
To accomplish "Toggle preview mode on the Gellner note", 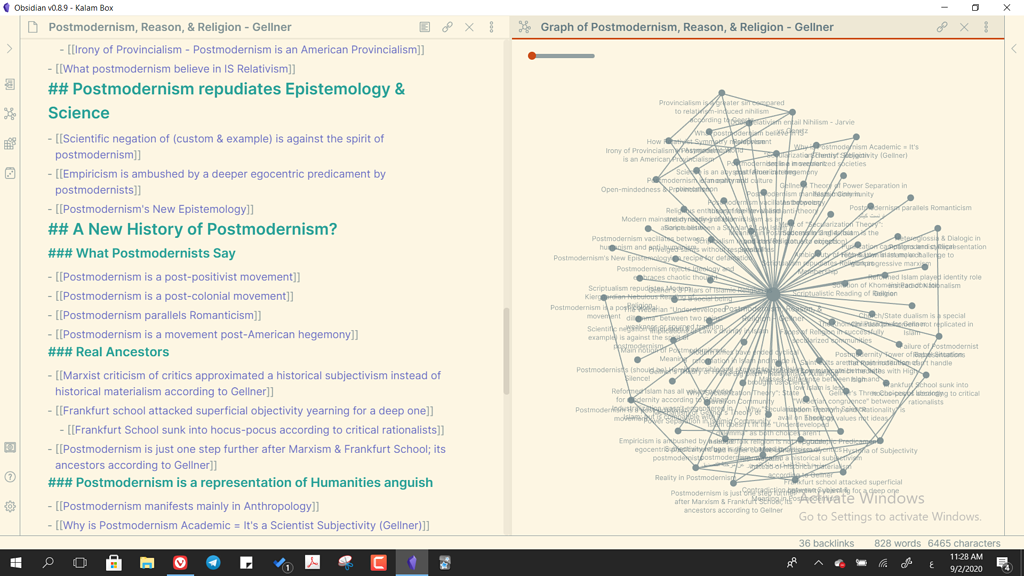I will 425,28.
